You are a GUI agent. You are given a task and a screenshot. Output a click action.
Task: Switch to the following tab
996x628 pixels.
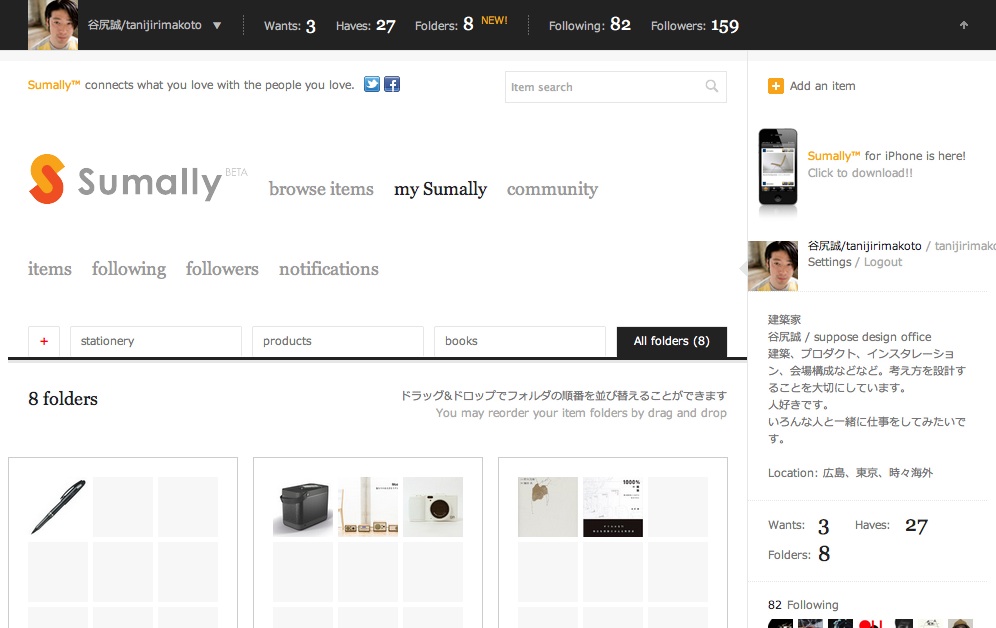tap(129, 269)
